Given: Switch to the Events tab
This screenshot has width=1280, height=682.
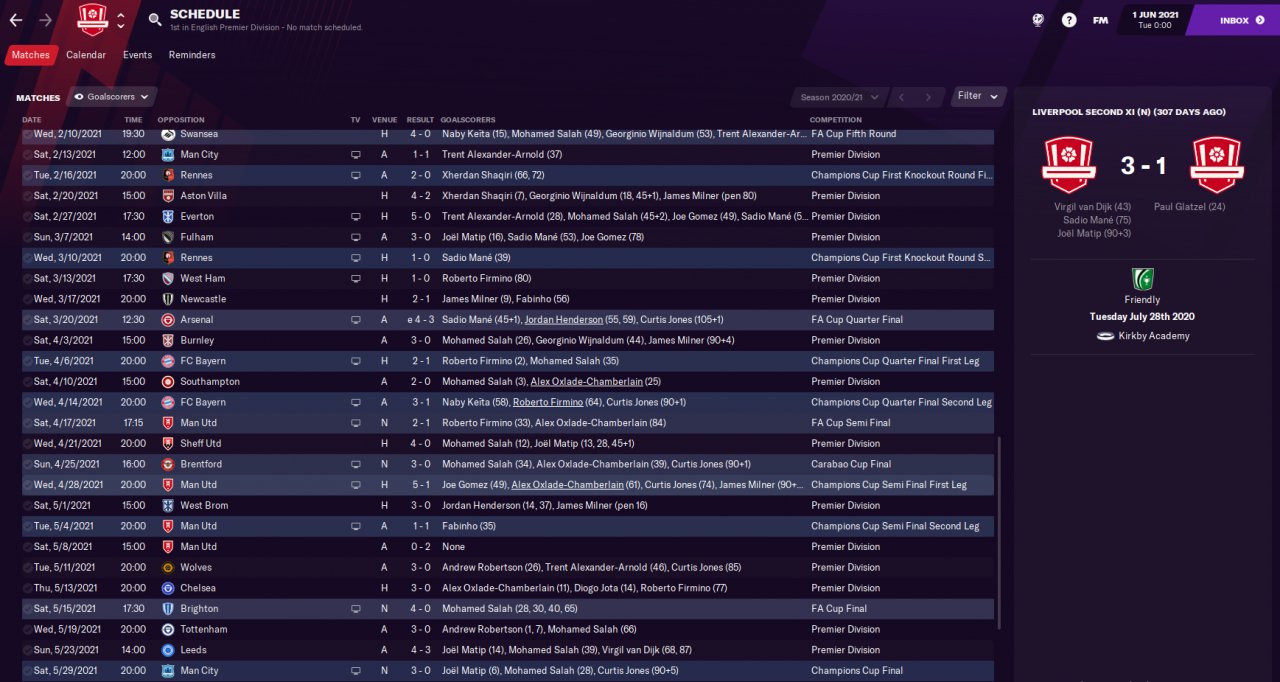Looking at the screenshot, I should point(137,55).
